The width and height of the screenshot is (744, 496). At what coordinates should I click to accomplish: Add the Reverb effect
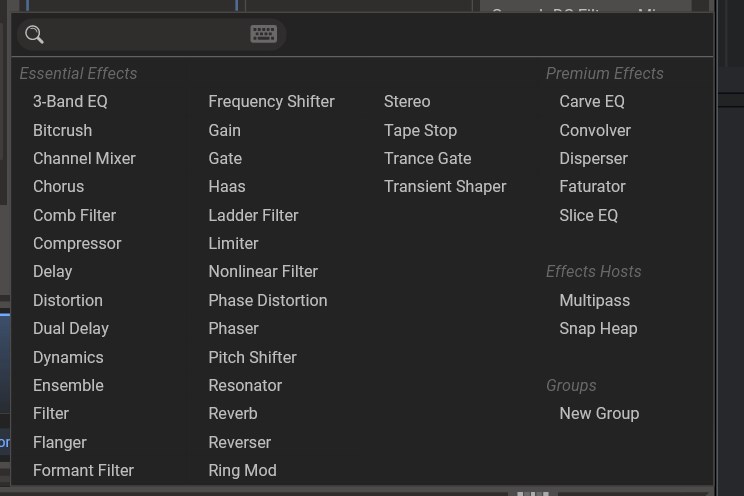point(233,413)
